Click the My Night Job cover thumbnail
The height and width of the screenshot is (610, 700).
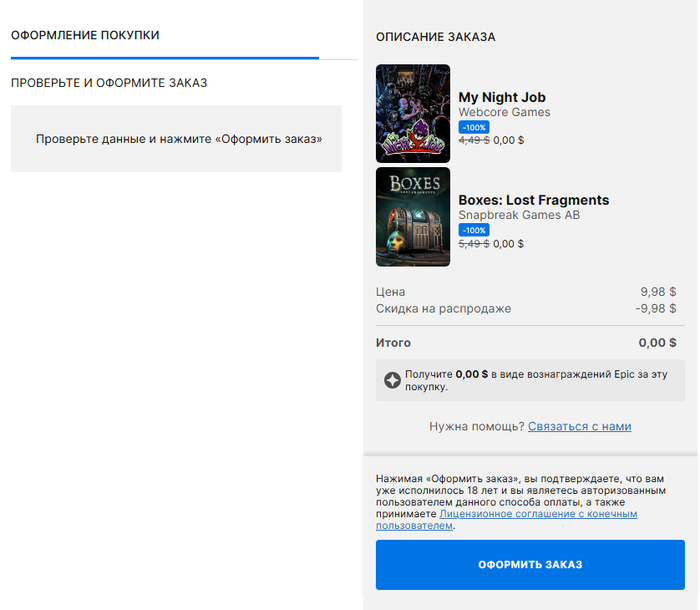(x=413, y=114)
